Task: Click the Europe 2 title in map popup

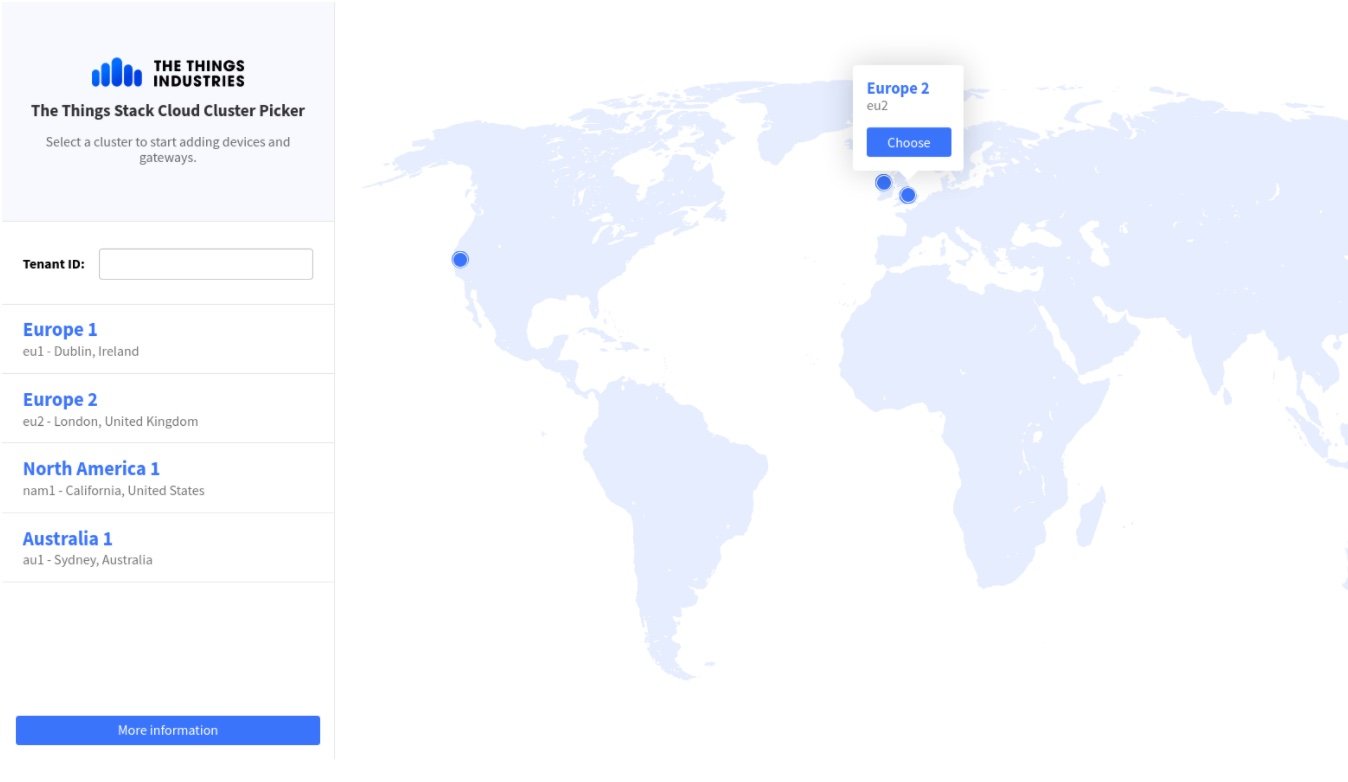Action: (x=898, y=89)
